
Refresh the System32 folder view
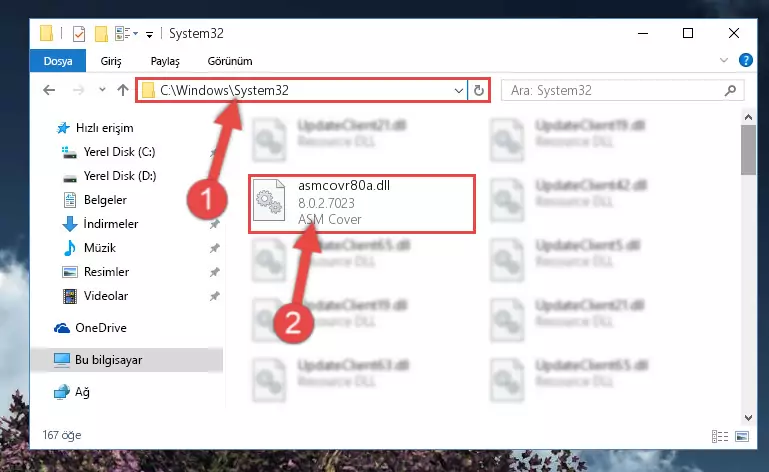pos(478,90)
